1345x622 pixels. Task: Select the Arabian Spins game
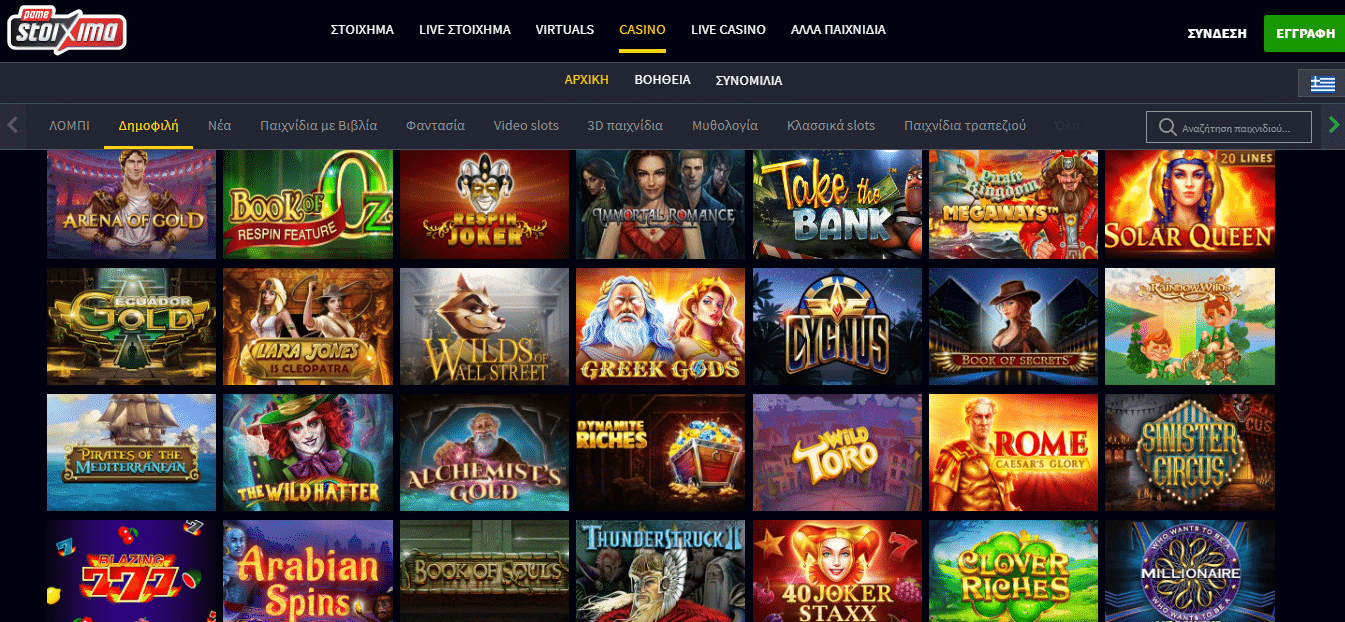pos(308,571)
